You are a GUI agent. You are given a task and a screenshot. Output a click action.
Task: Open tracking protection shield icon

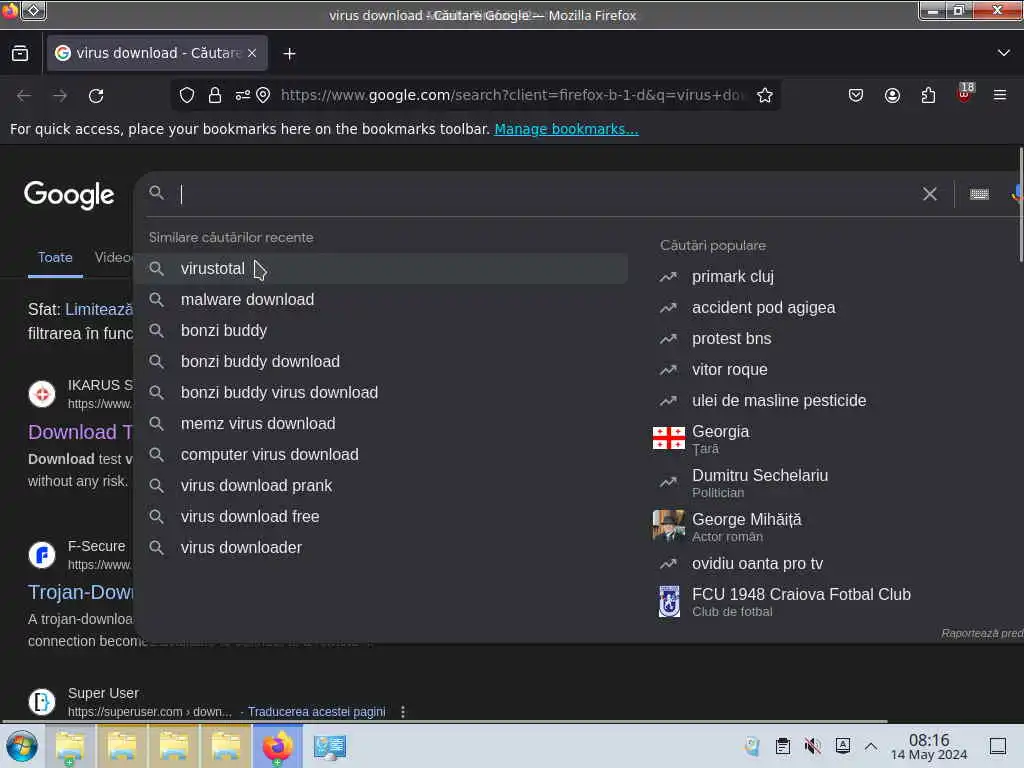pos(187,95)
